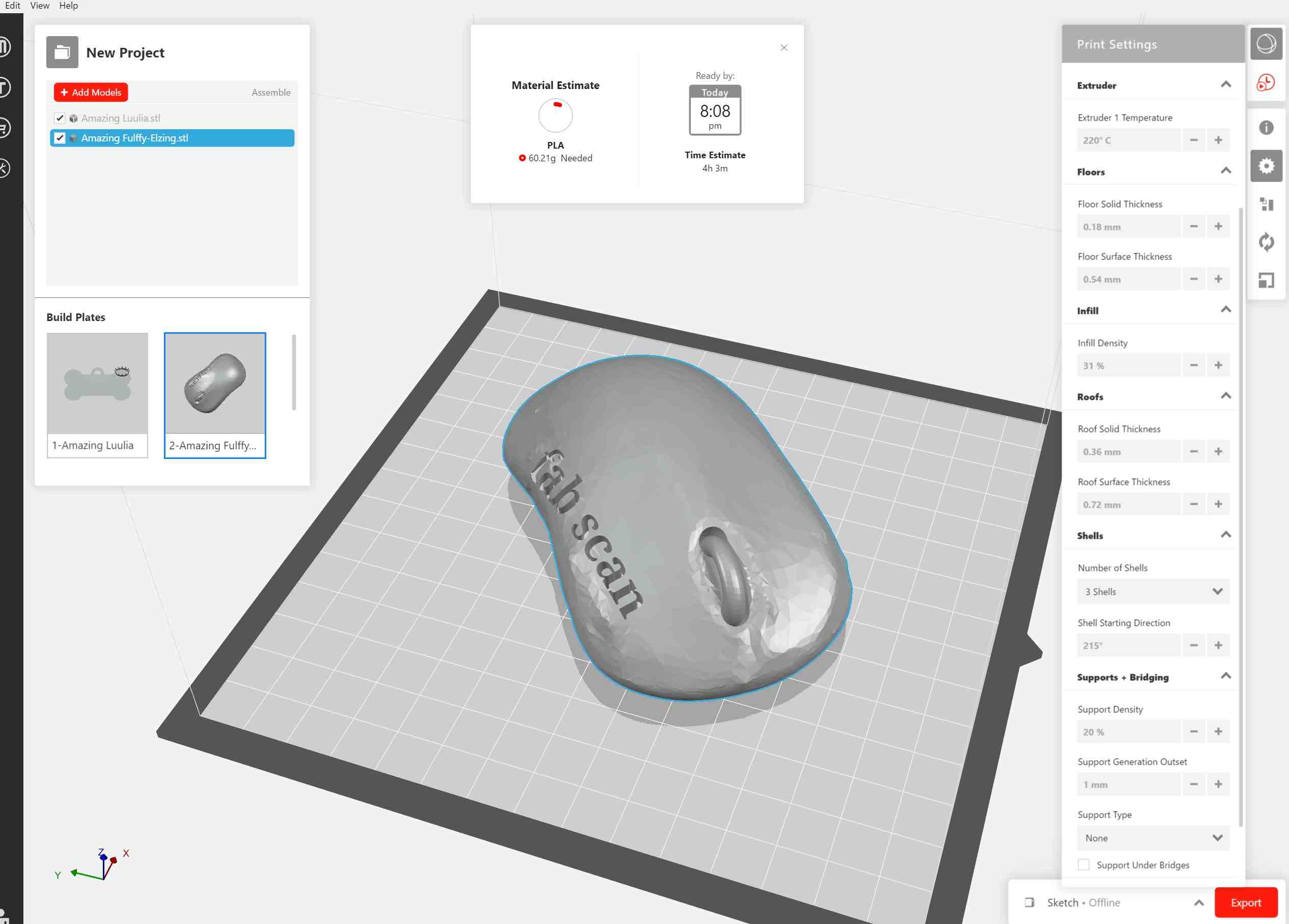
Task: Uncheck Amazing Fulffy-Elzing.stl model
Action: [x=60, y=137]
